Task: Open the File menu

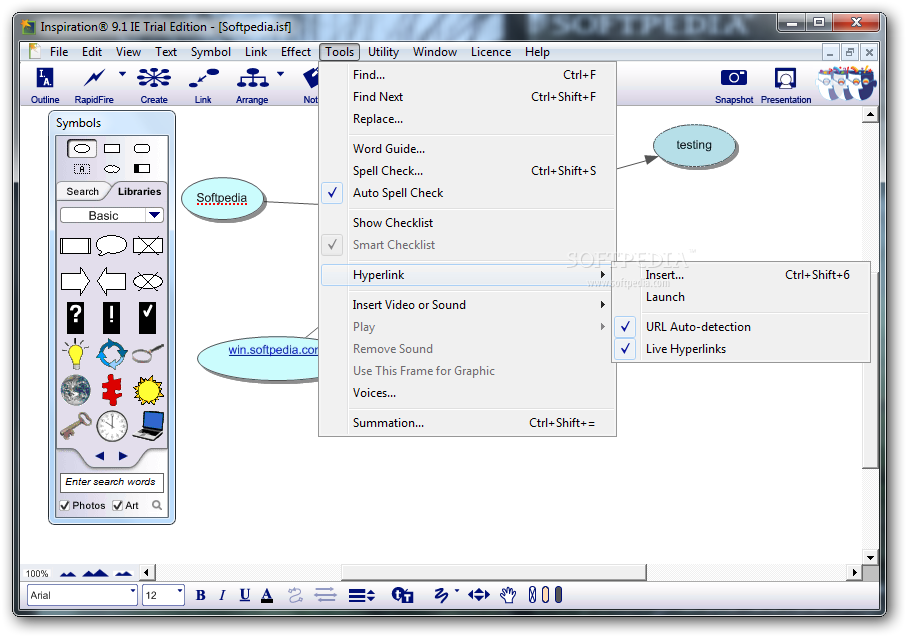Action: tap(59, 52)
